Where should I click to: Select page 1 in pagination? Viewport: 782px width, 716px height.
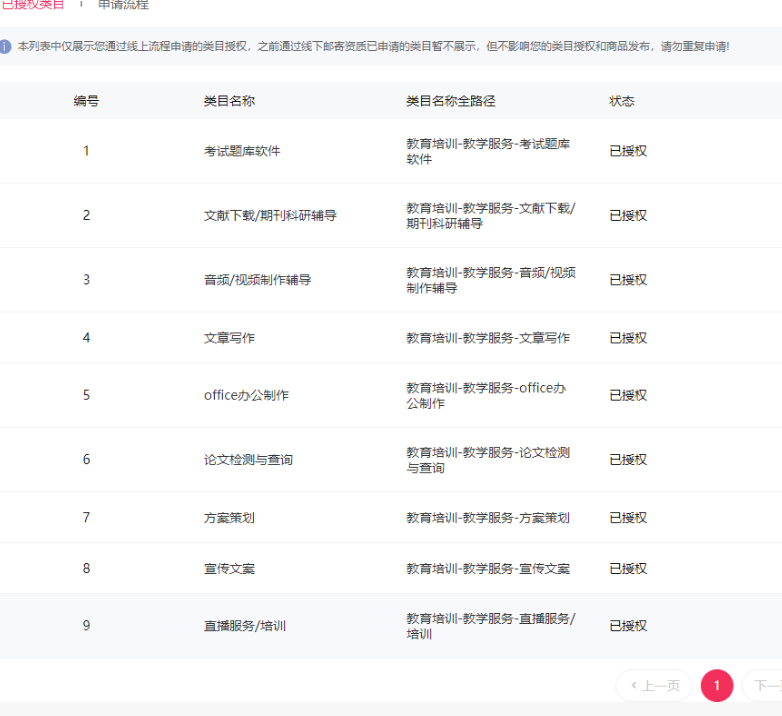coord(717,686)
